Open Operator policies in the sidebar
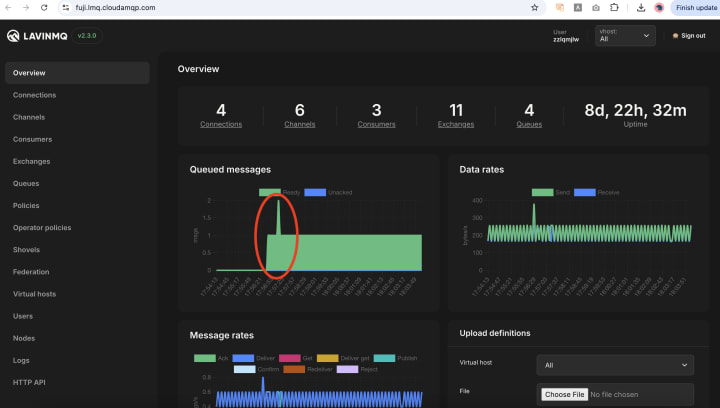 pyautogui.click(x=42, y=228)
